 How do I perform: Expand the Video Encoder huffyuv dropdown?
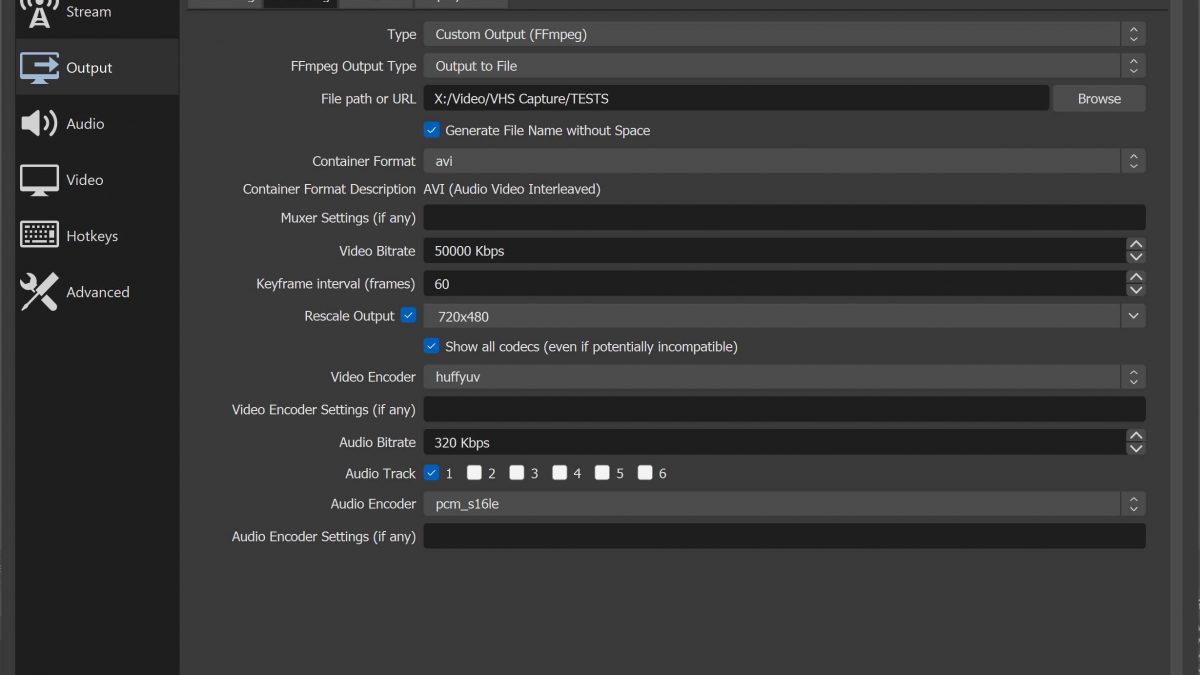784,377
